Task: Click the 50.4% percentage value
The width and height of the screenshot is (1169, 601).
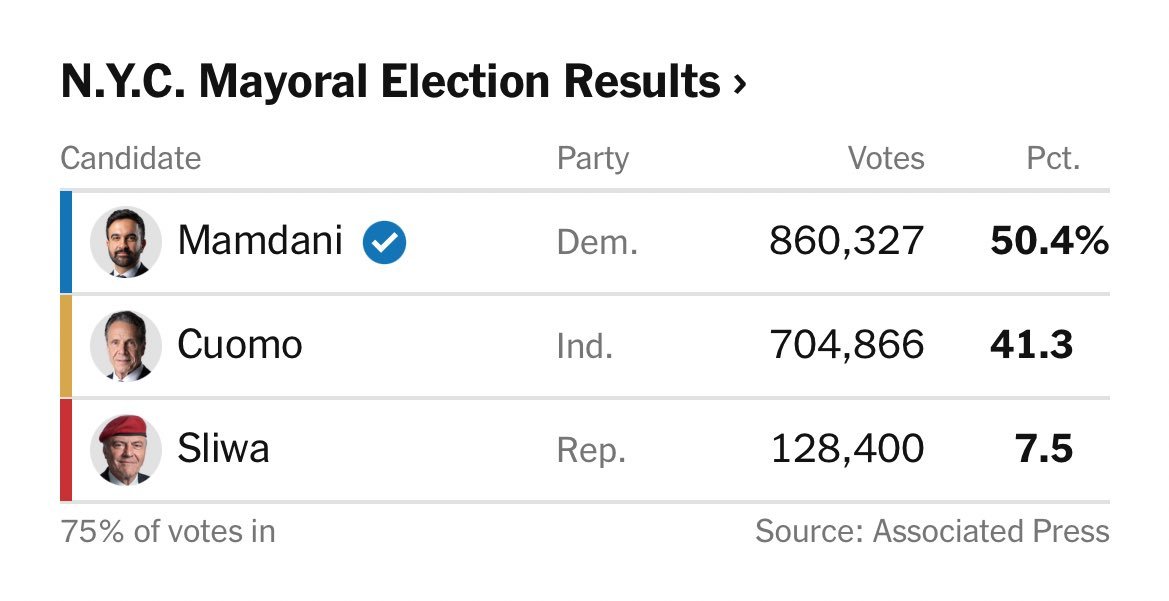Action: (x=1049, y=241)
